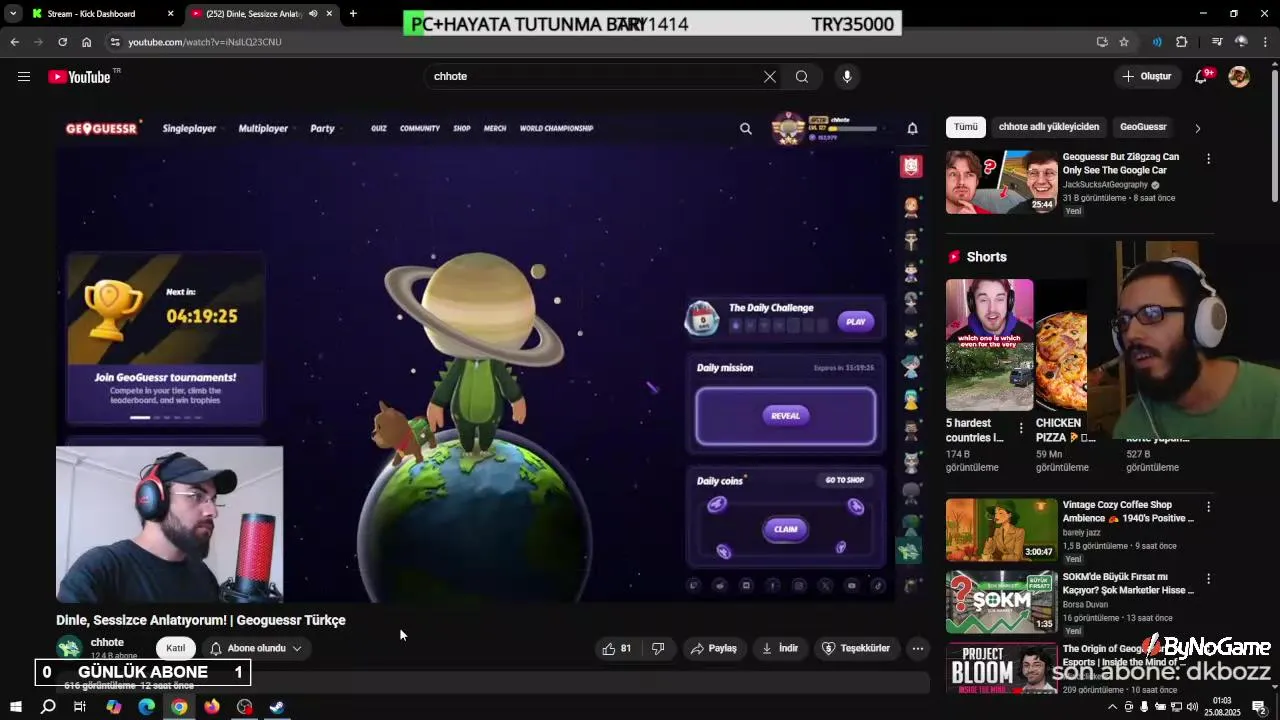
Task: Click the YouTube search input field
Action: click(595, 76)
